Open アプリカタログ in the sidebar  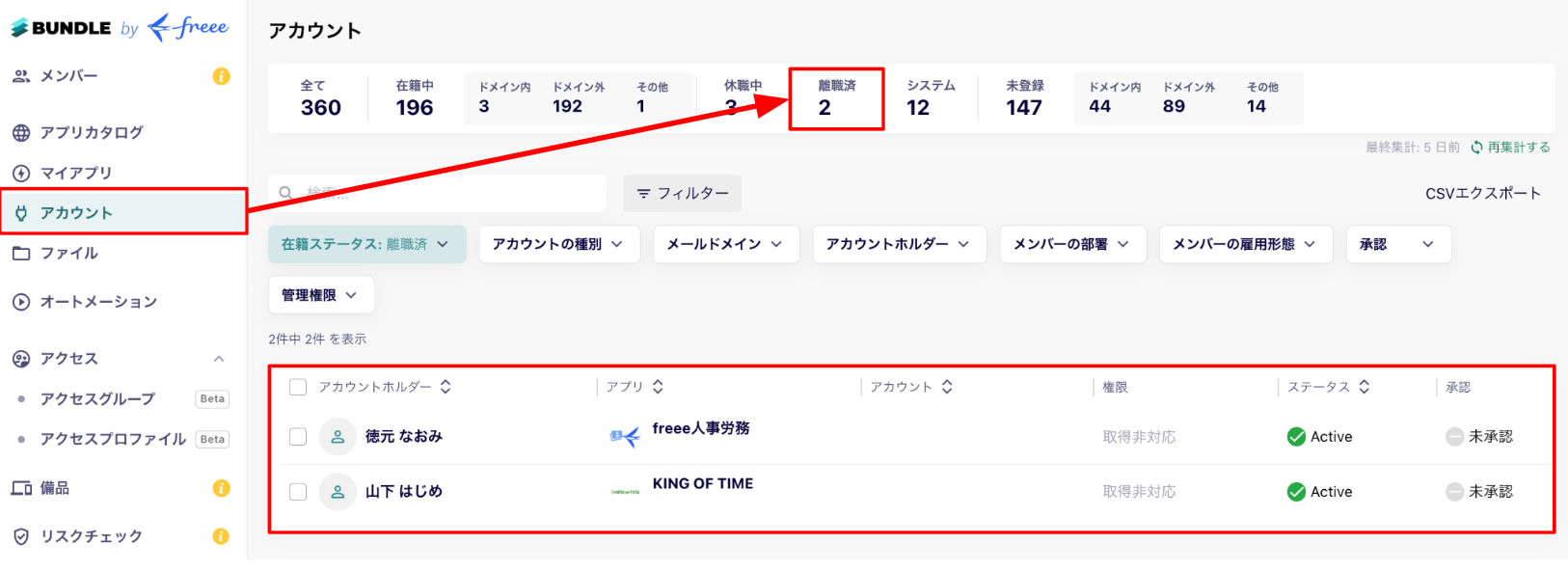click(x=92, y=132)
